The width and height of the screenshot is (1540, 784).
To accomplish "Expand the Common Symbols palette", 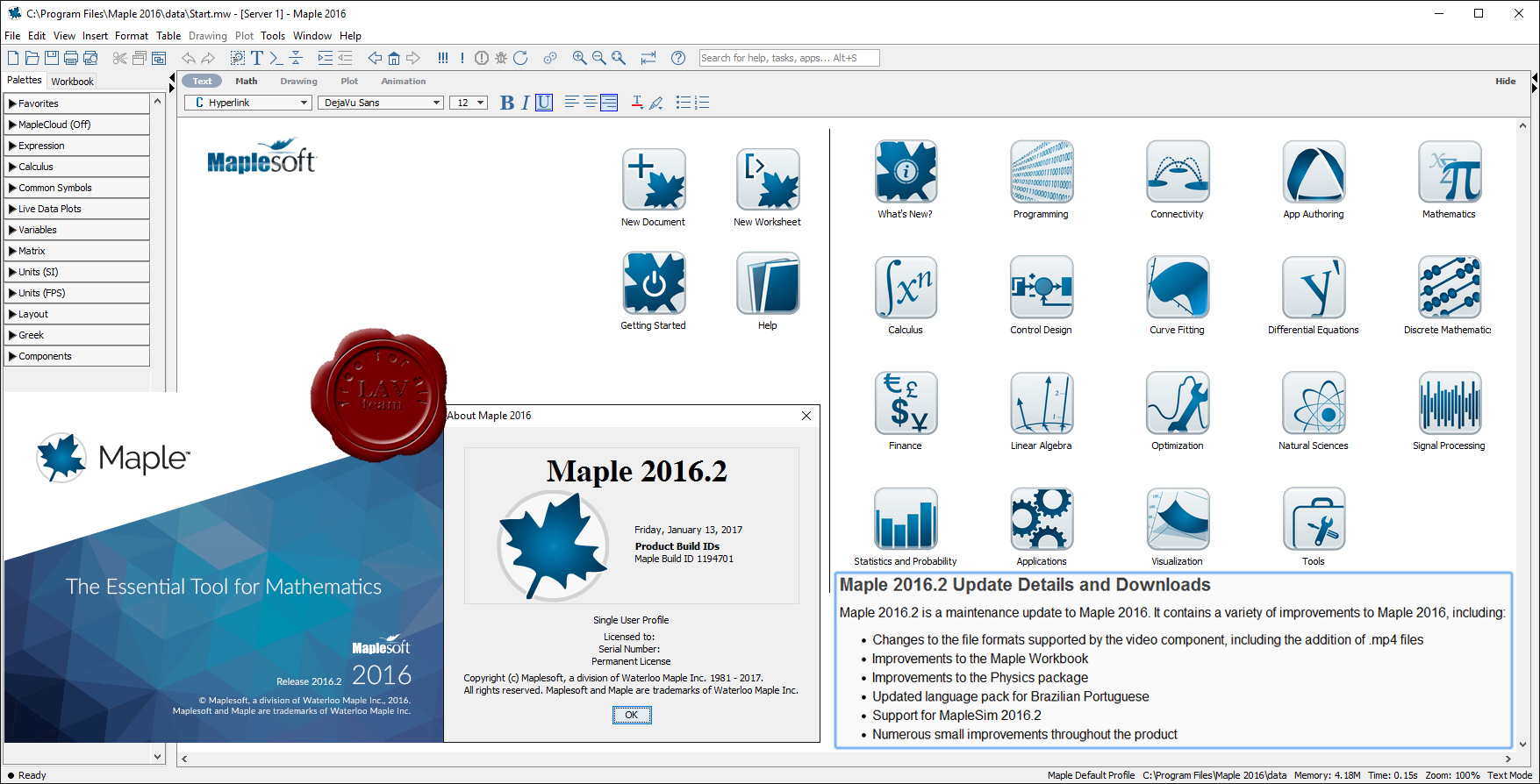I will pyautogui.click(x=77, y=188).
